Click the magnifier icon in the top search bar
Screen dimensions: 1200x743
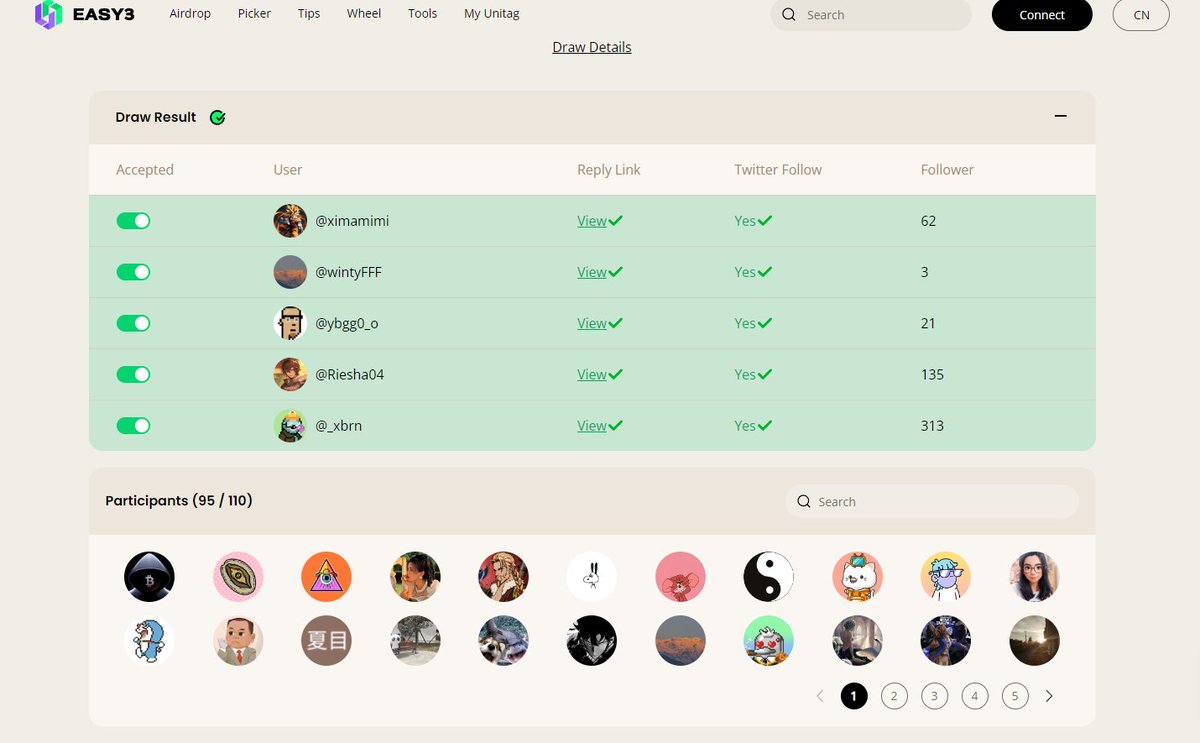tap(789, 15)
